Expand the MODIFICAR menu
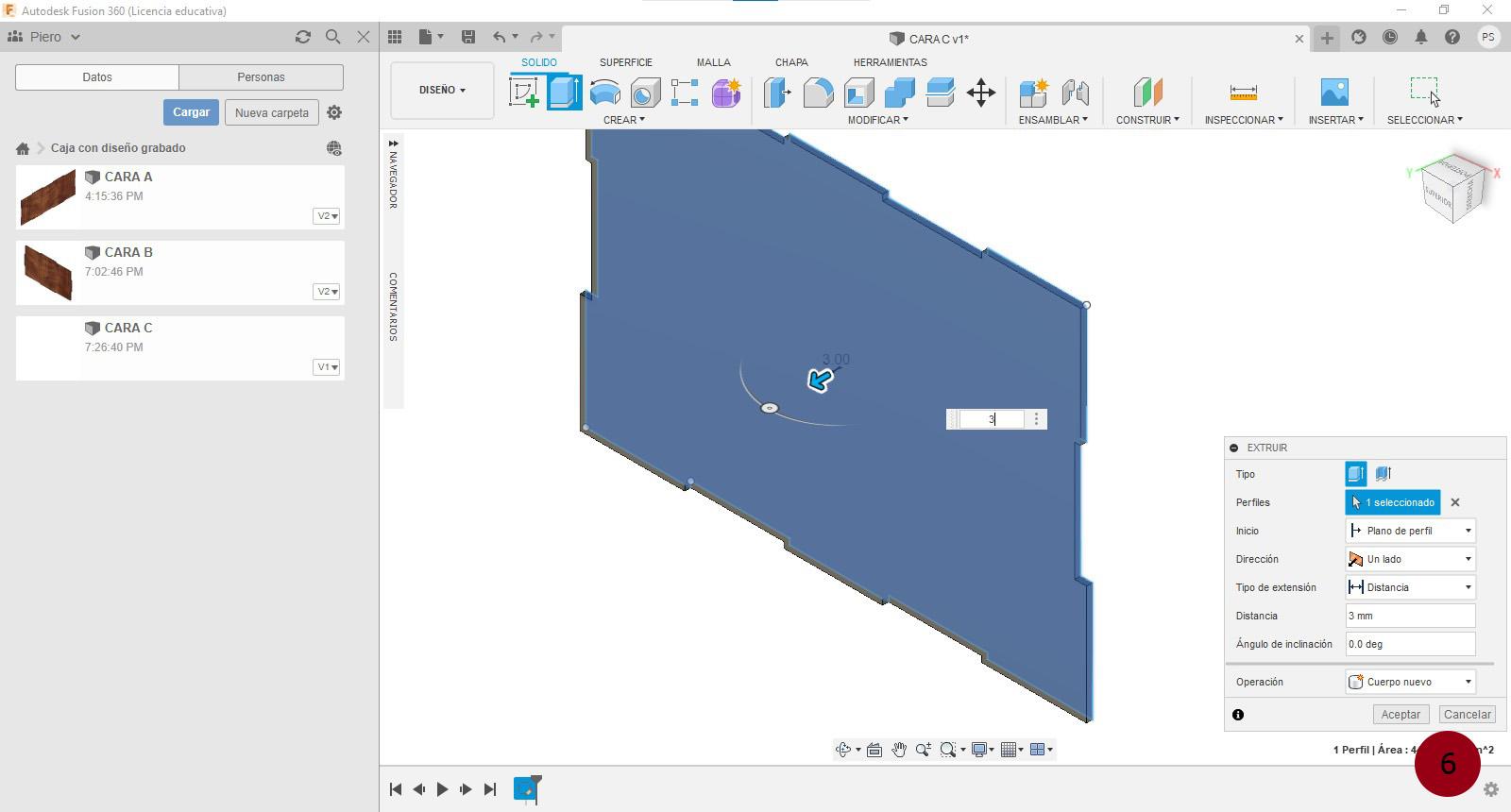1511x812 pixels. click(x=877, y=120)
